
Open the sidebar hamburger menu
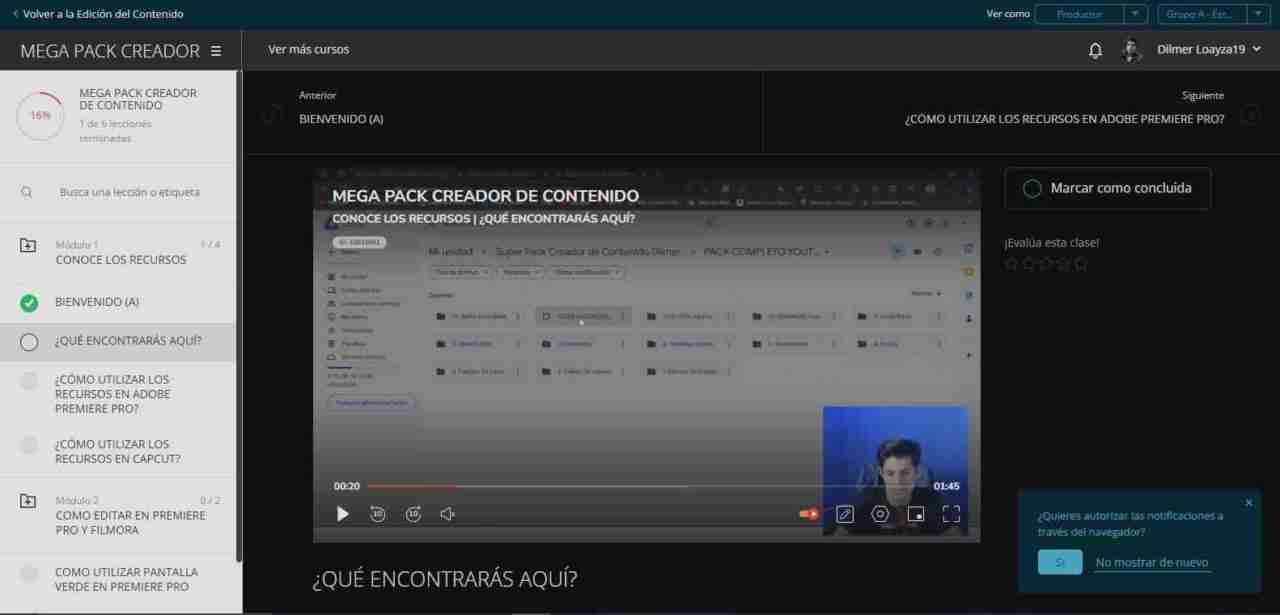[x=216, y=50]
